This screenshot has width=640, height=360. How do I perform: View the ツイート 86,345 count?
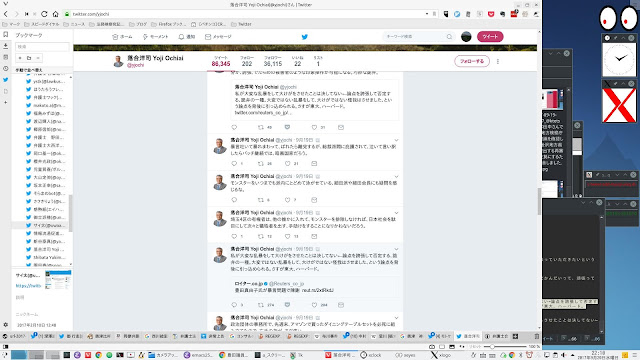(x=221, y=61)
